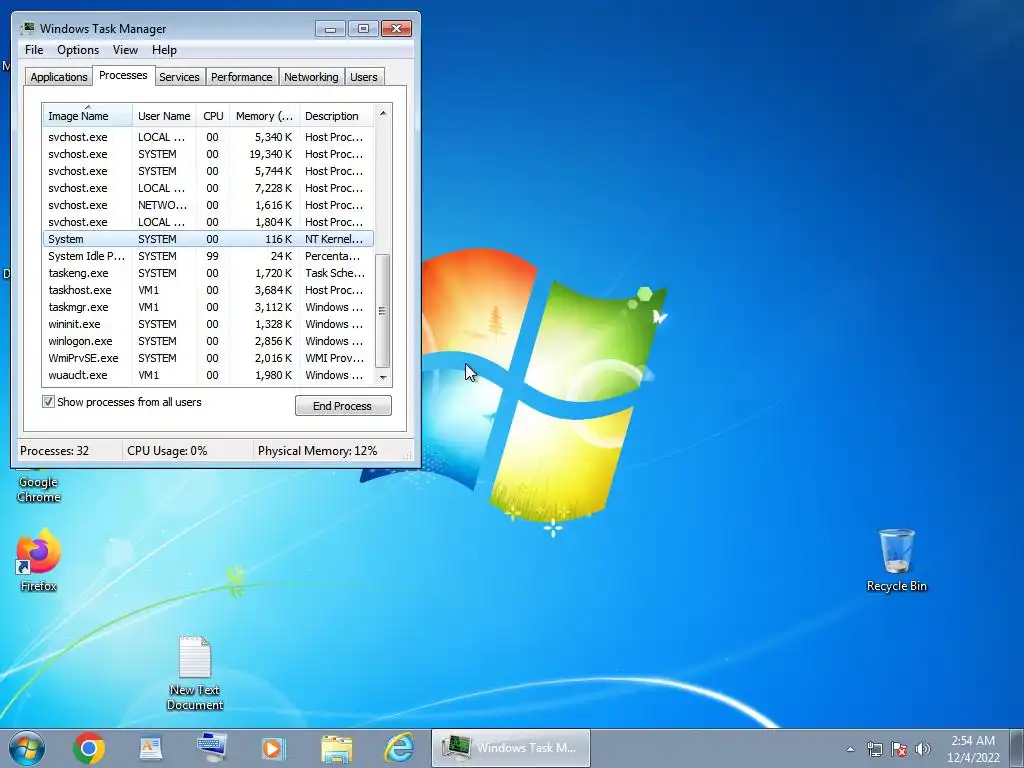The height and width of the screenshot is (768, 1024).
Task: Switch to the Performance tab
Action: tap(241, 76)
